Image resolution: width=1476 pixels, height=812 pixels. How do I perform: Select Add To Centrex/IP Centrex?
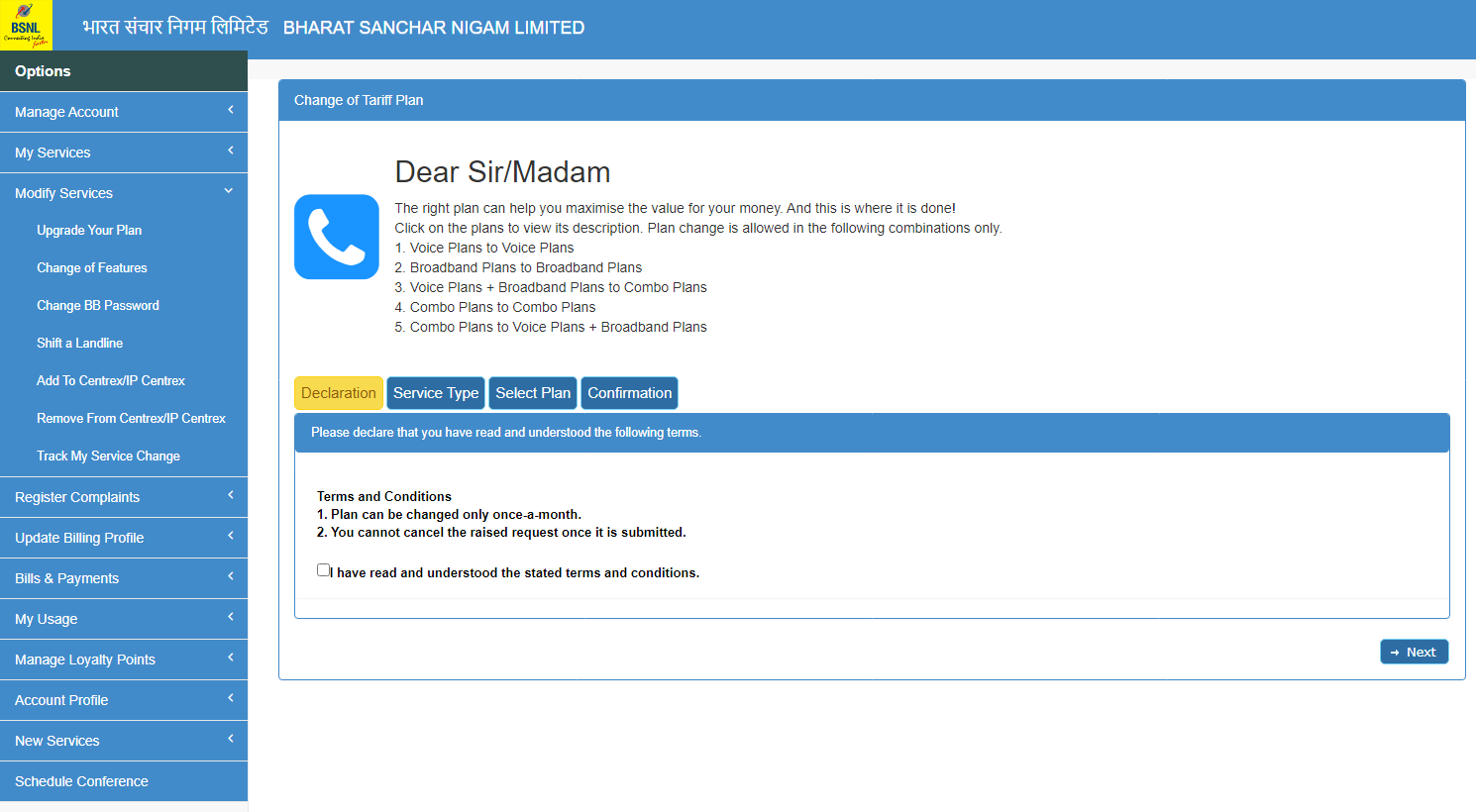click(111, 380)
